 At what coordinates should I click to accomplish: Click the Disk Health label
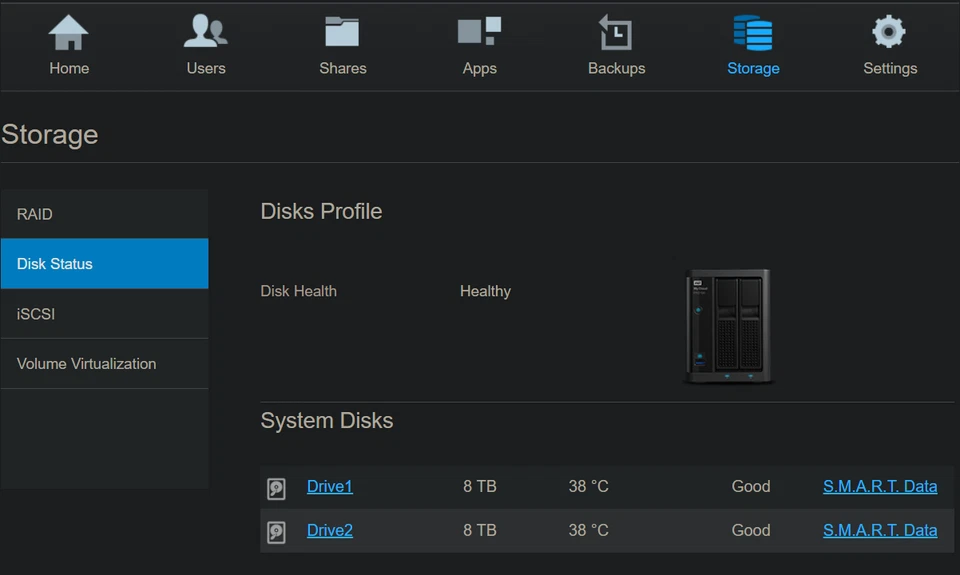click(299, 291)
